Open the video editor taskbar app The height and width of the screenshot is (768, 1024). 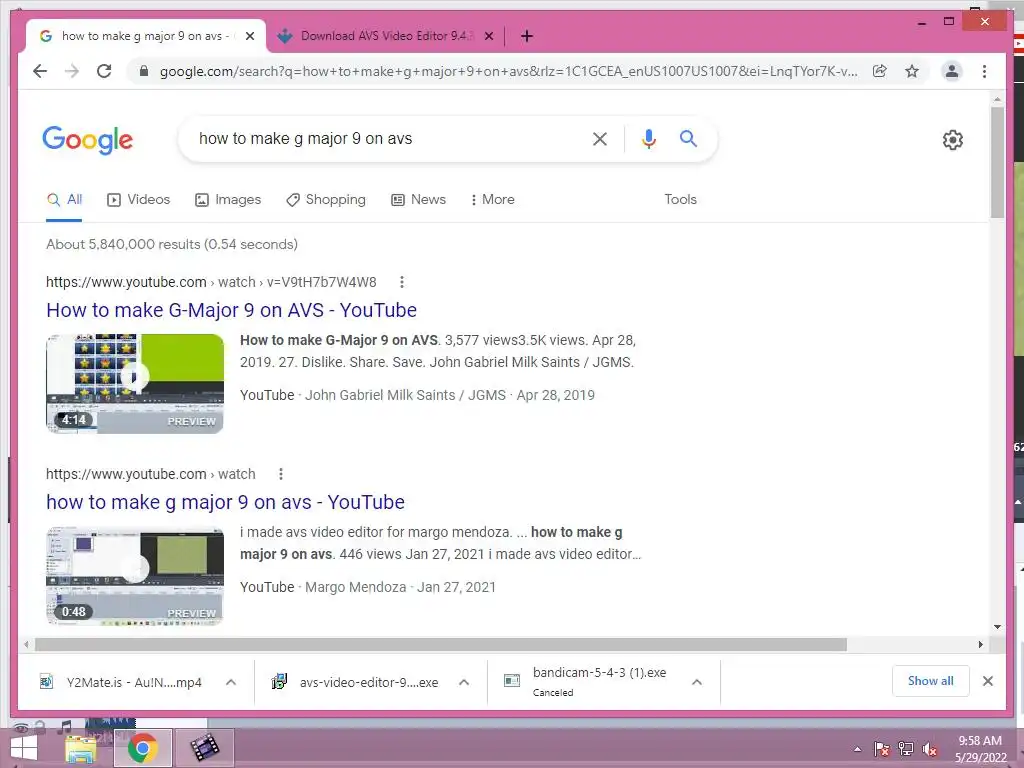pos(204,748)
